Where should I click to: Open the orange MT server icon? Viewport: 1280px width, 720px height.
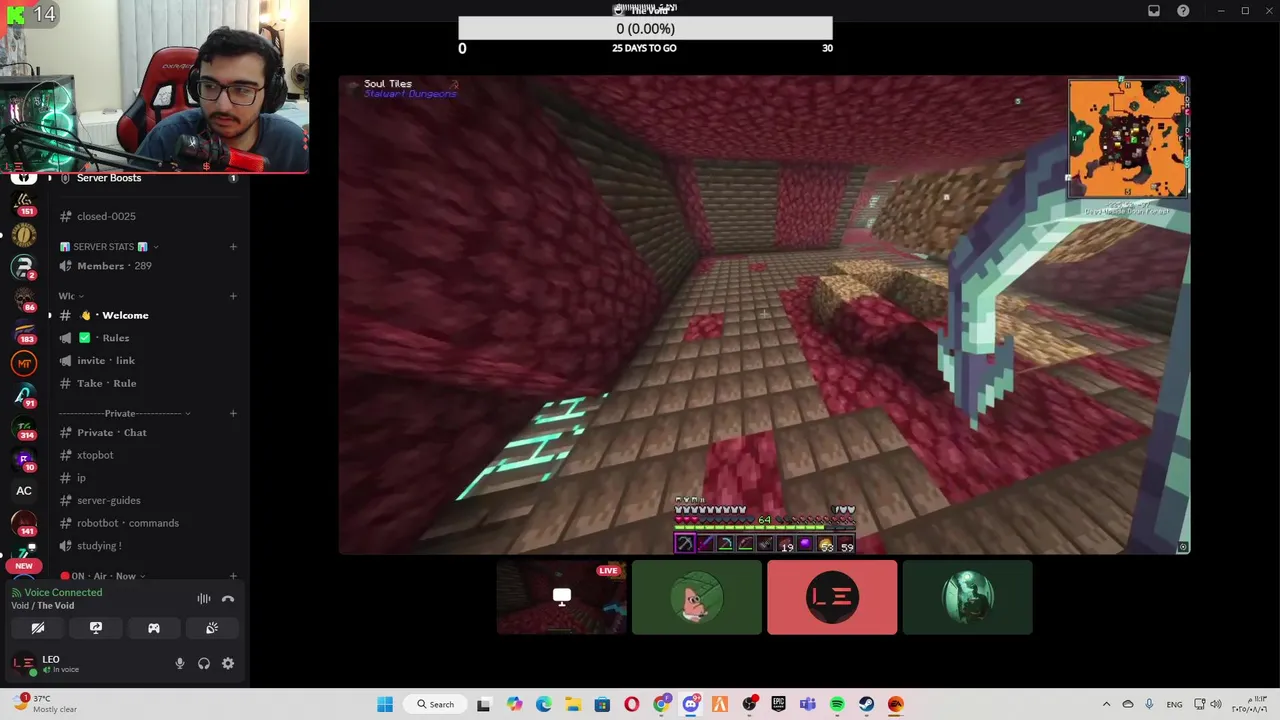tap(24, 364)
